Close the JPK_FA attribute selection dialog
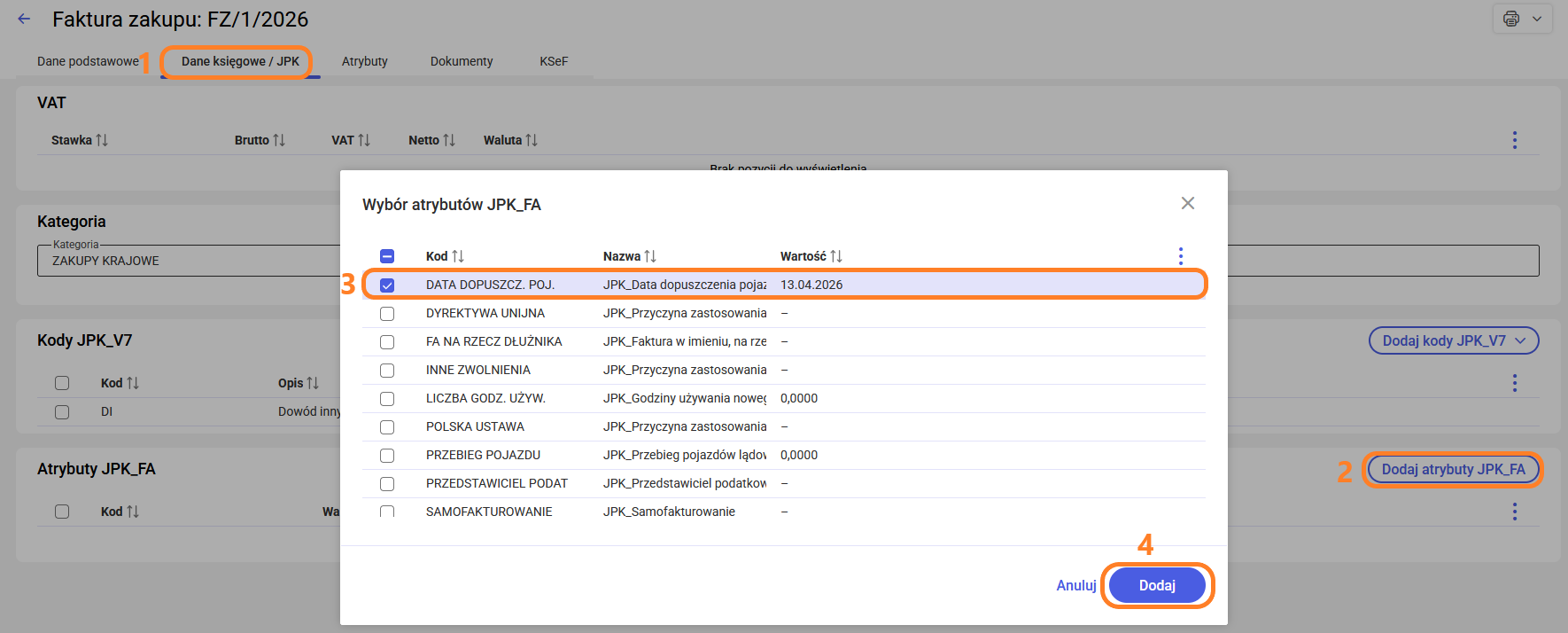 (1187, 203)
